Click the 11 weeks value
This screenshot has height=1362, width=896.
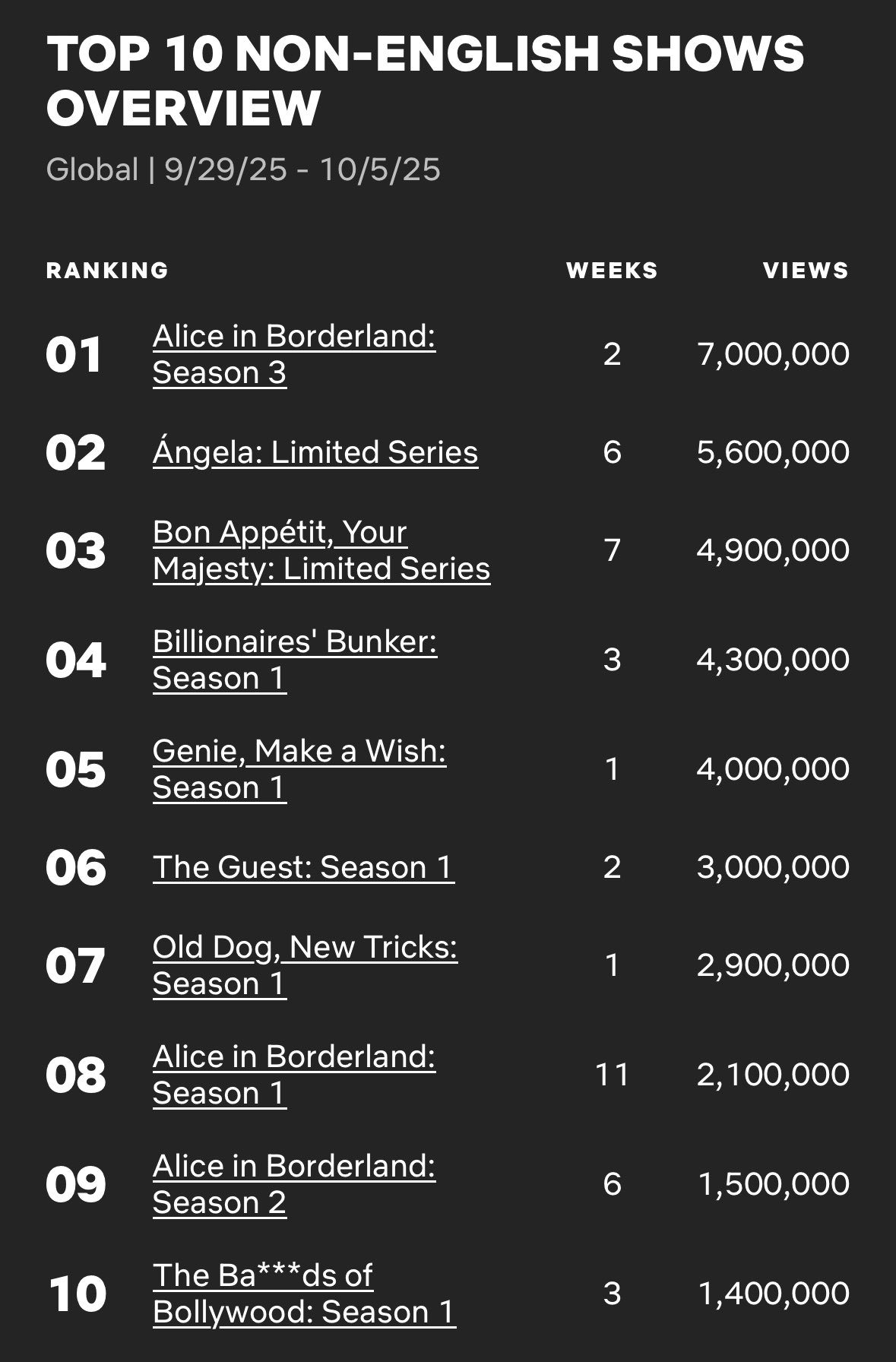612,1075
